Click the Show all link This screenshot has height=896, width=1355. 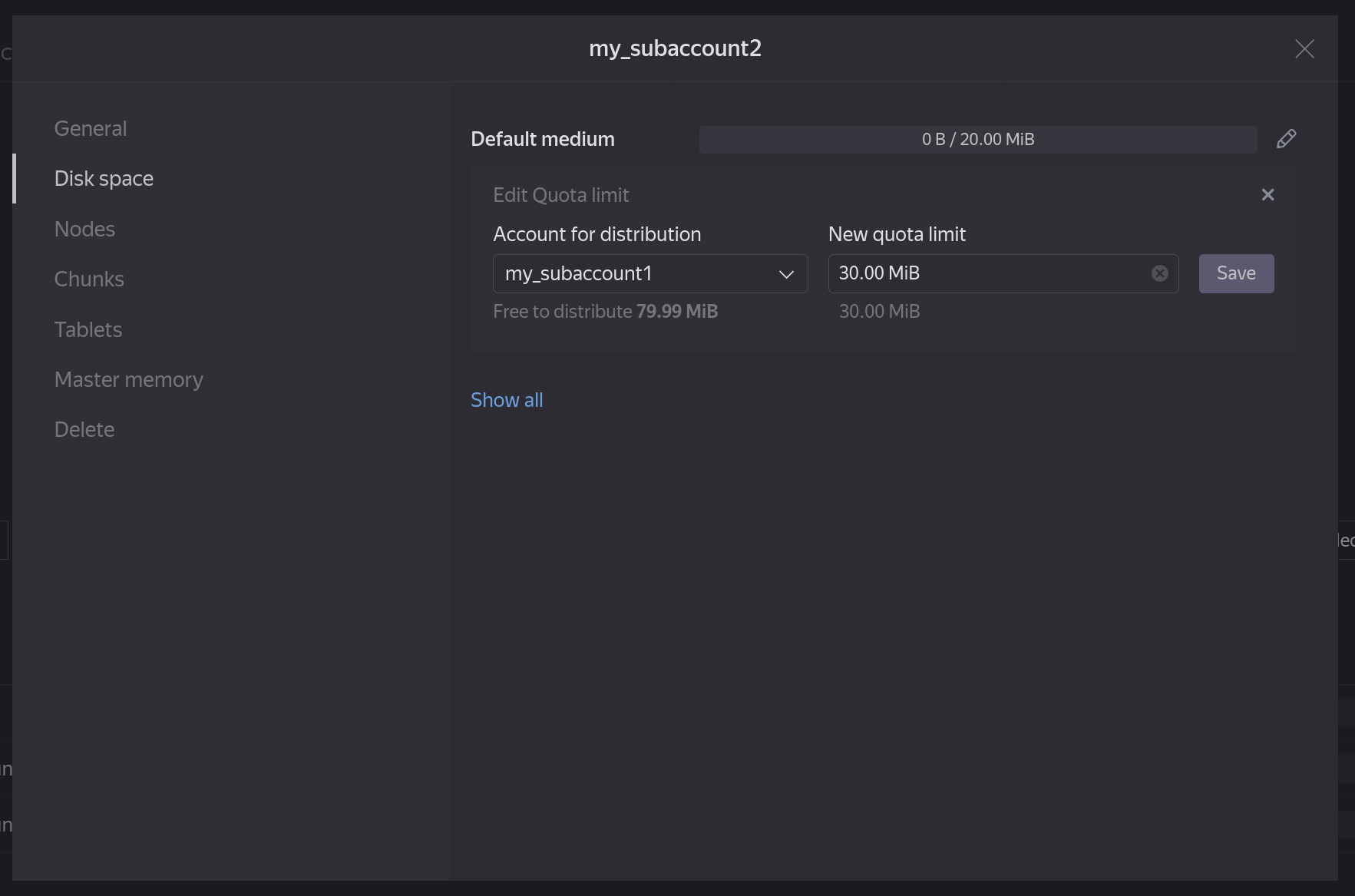tap(506, 399)
